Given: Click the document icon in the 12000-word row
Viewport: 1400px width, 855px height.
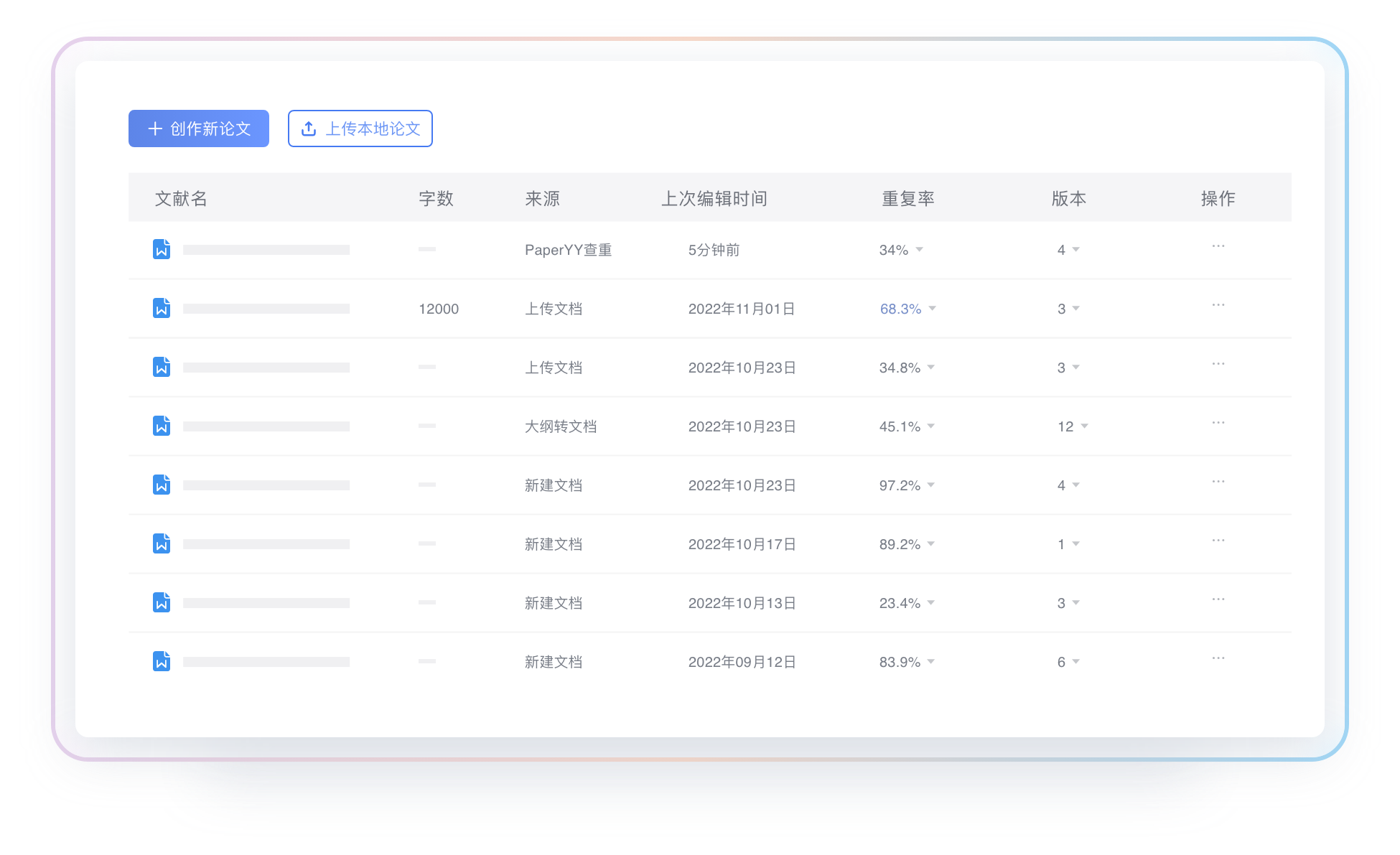Looking at the screenshot, I should pyautogui.click(x=162, y=308).
